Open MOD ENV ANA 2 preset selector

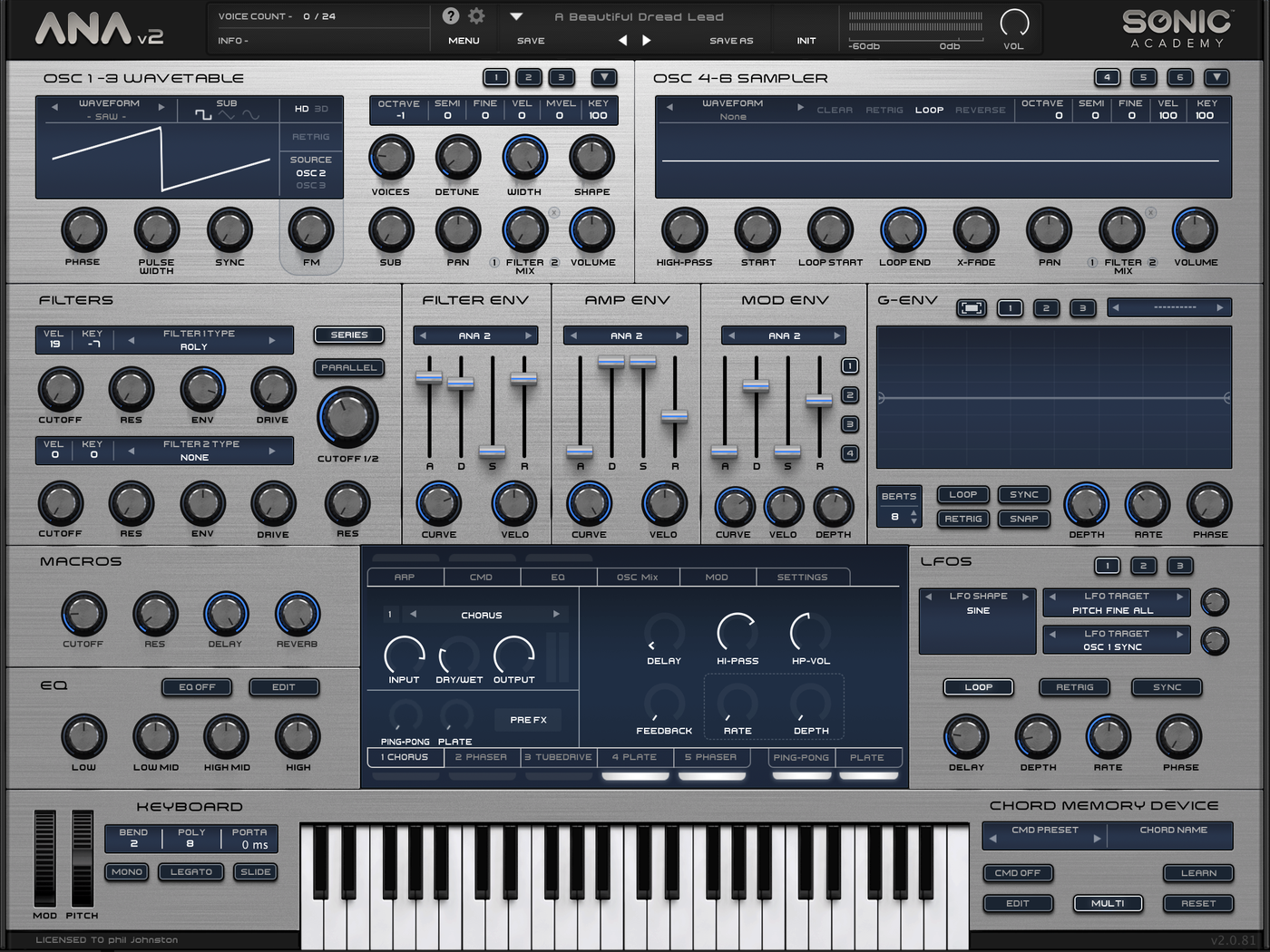784,335
